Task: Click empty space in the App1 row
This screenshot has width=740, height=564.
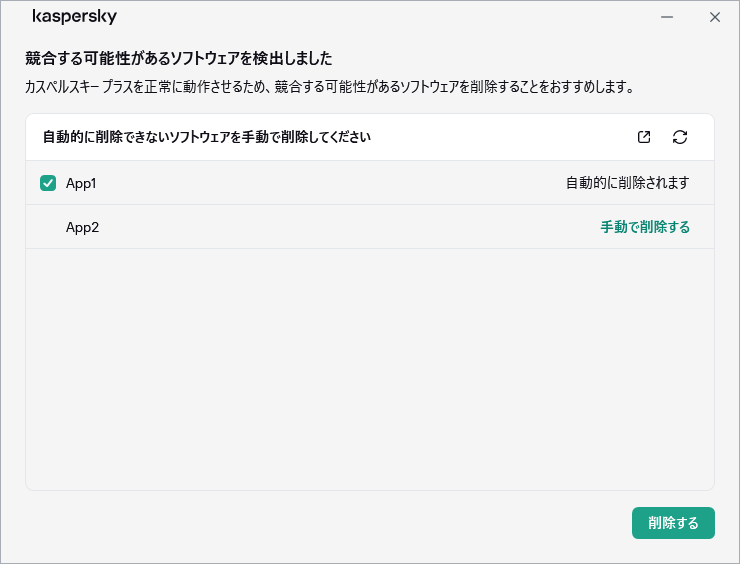Action: [330, 183]
